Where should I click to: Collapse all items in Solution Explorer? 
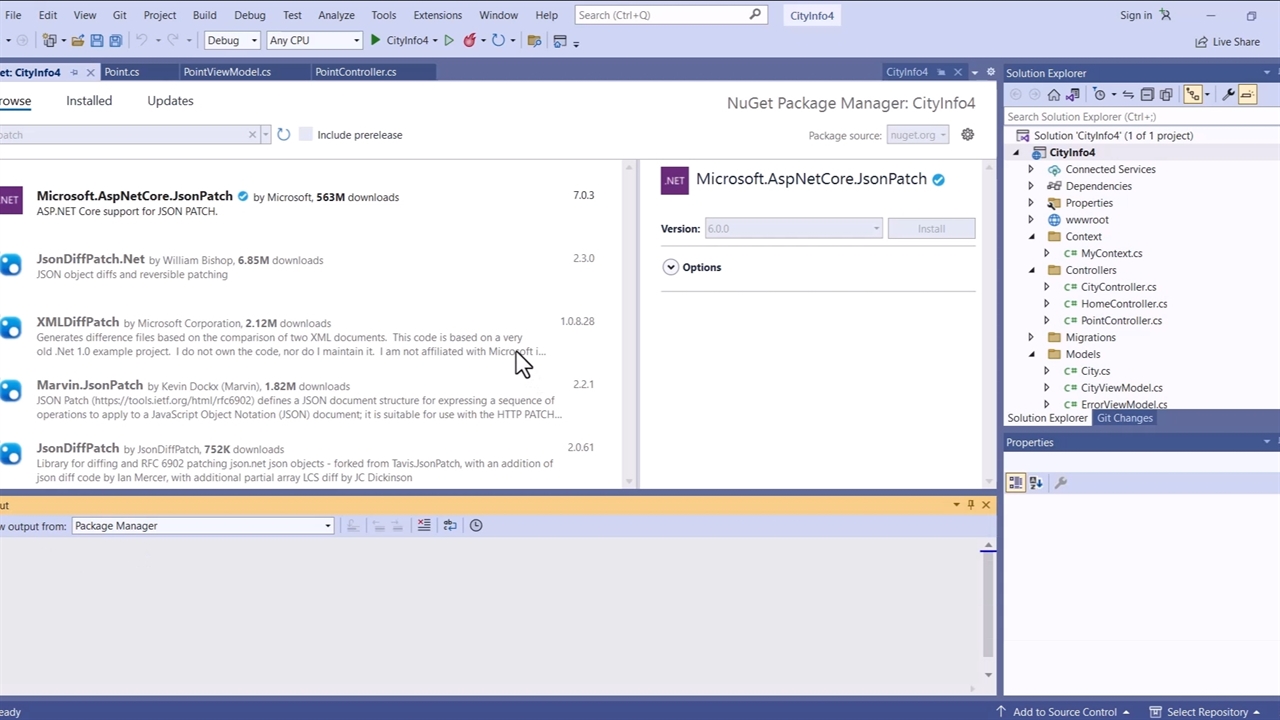tap(1147, 95)
